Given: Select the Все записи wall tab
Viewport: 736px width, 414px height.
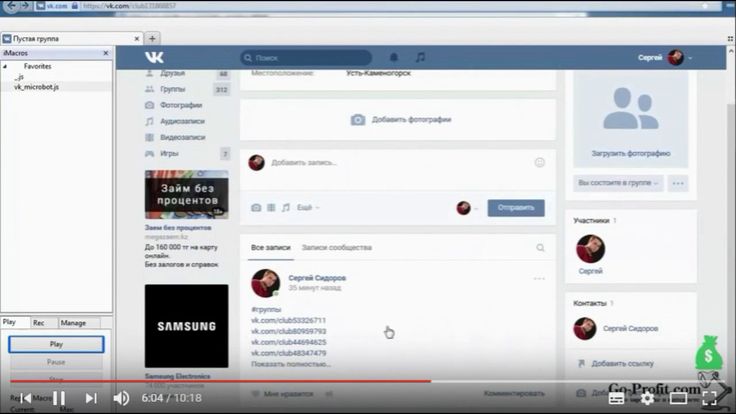Looking at the screenshot, I should point(271,247).
